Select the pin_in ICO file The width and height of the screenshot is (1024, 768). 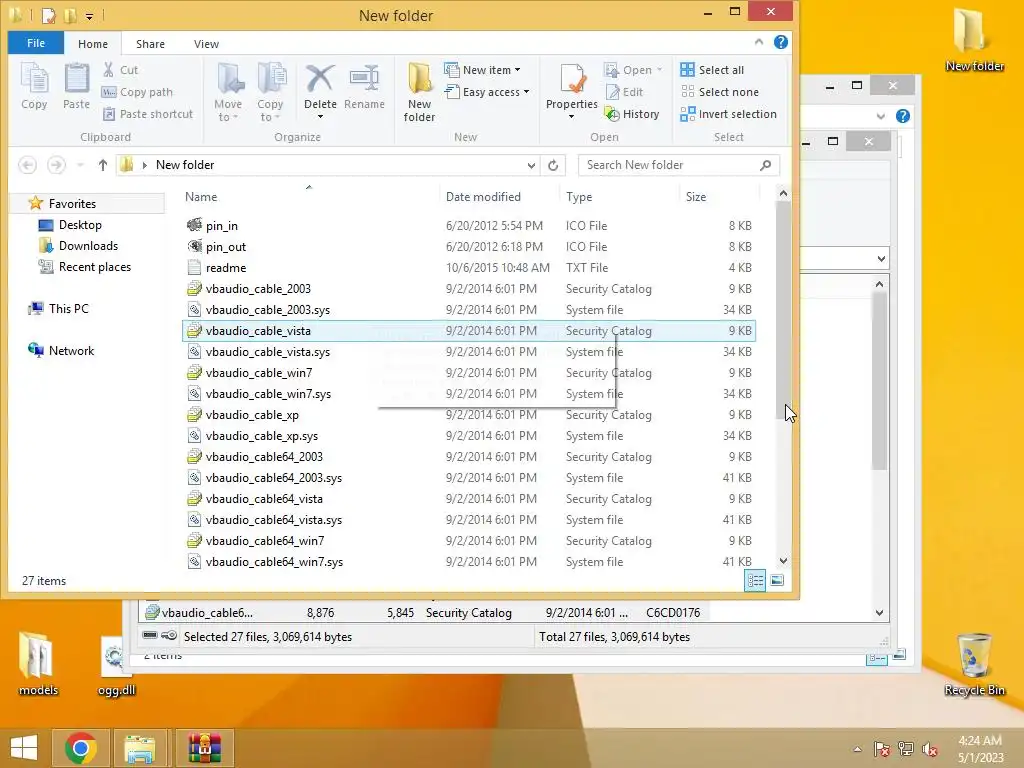(468, 225)
